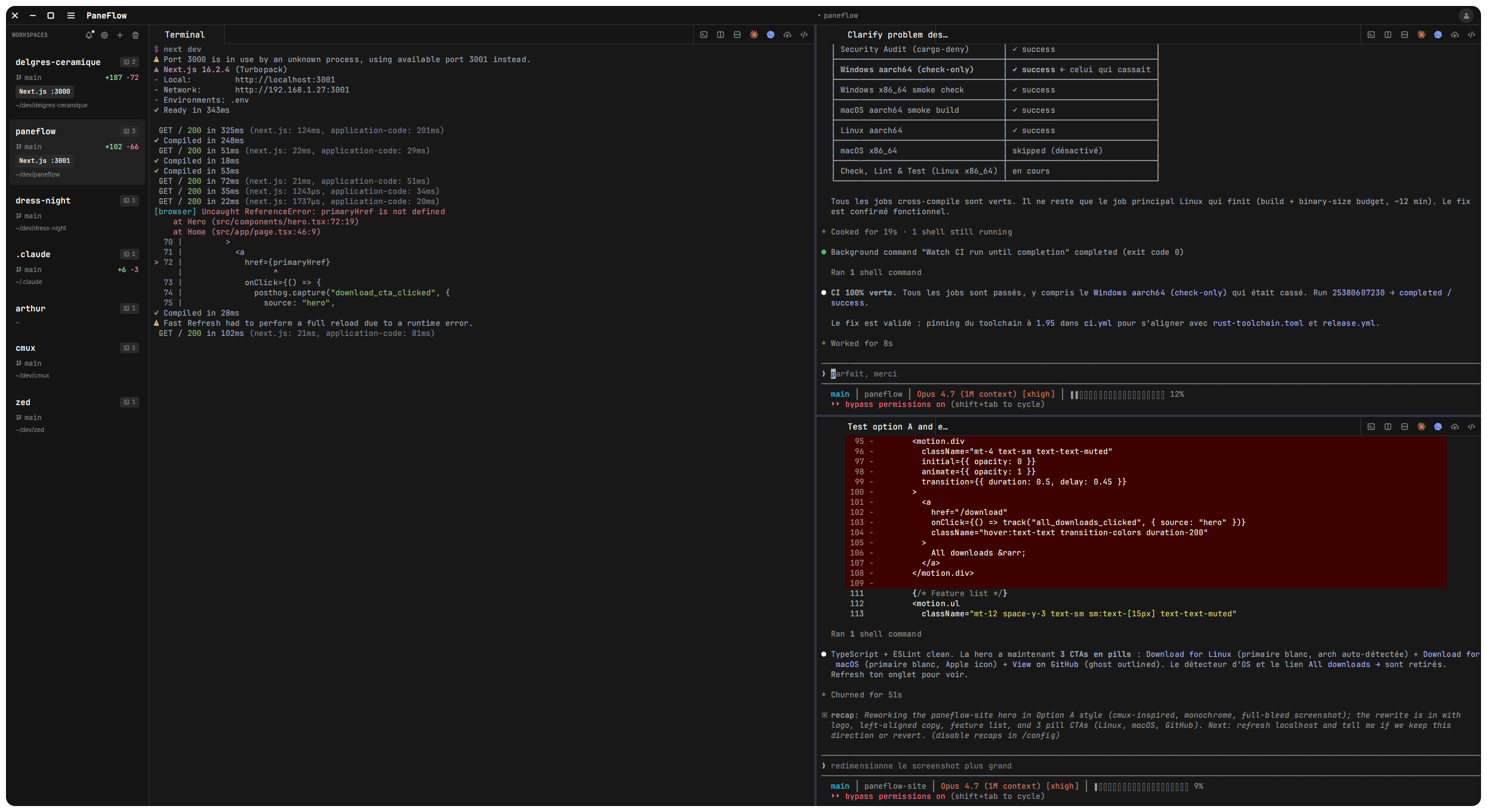Click '+6 -3' diff stats on .claude
The image size is (1487, 812).
(x=128, y=270)
